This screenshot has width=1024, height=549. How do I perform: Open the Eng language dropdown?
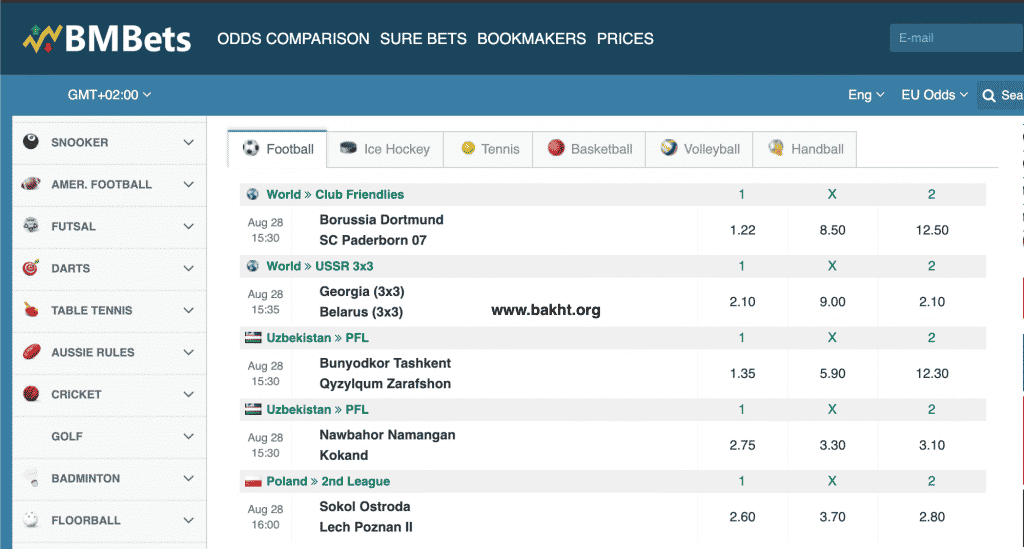pyautogui.click(x=866, y=95)
